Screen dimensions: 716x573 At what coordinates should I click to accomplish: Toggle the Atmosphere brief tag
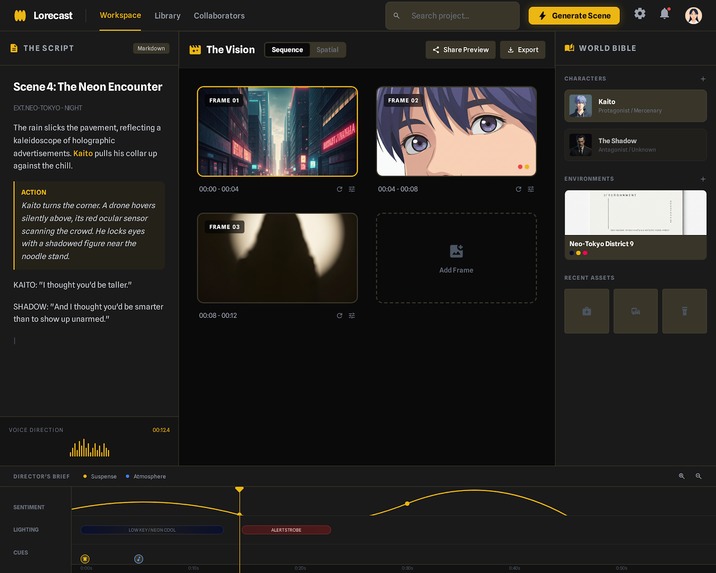[x=146, y=476]
